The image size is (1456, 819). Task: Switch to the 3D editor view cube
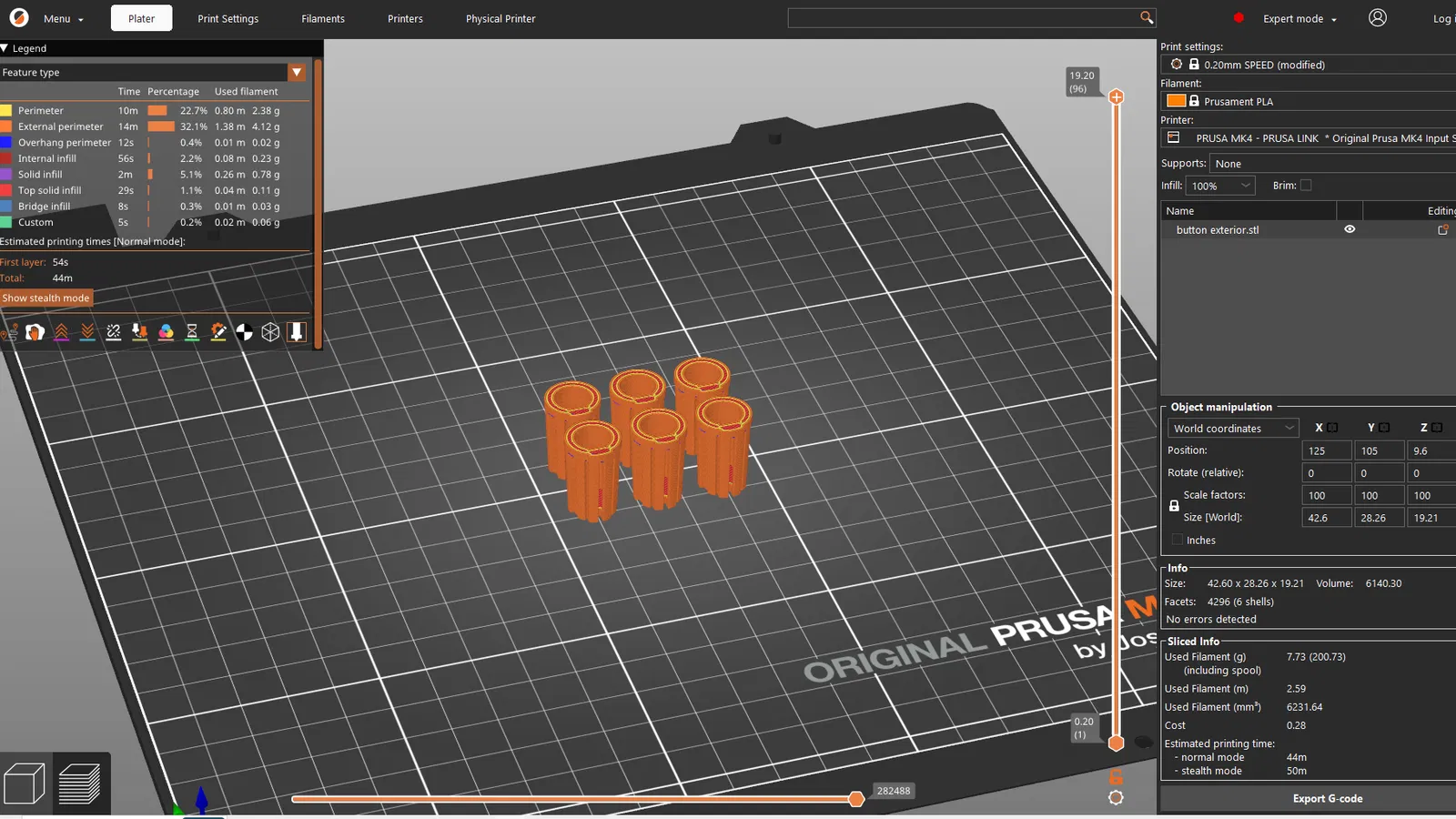[25, 784]
